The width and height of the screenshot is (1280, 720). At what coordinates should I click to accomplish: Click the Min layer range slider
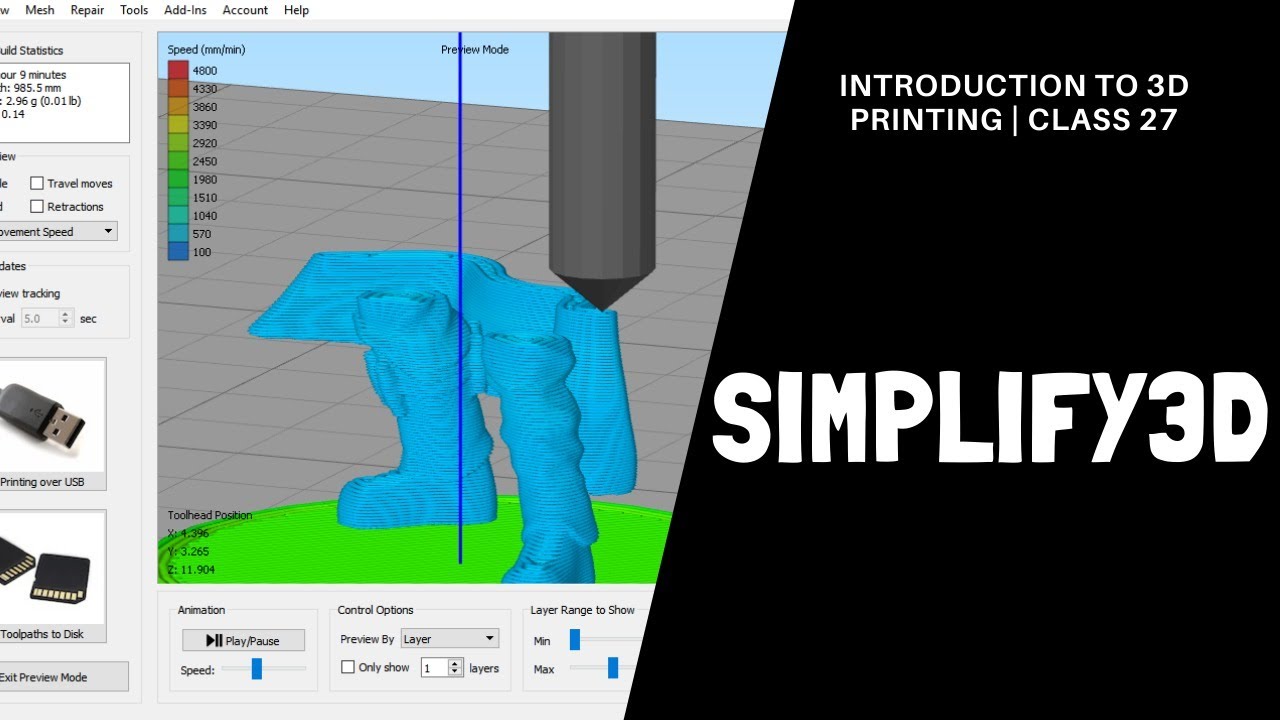[575, 640]
